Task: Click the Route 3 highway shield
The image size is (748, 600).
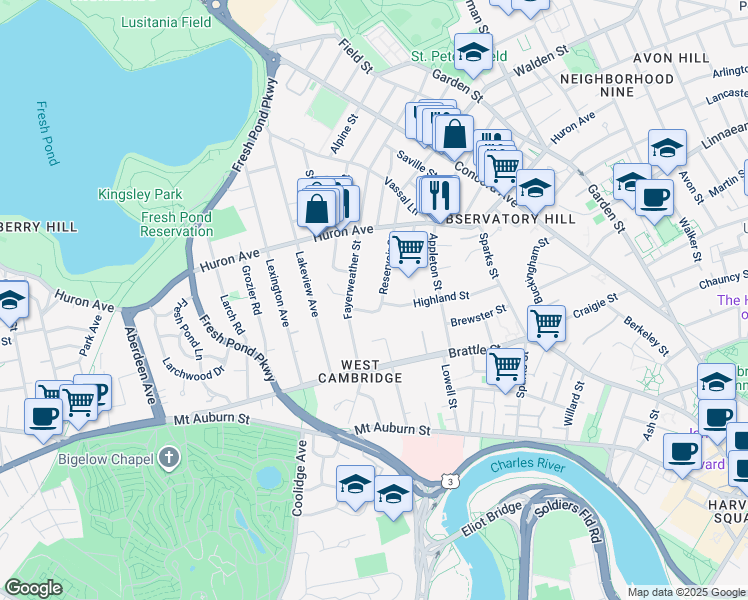Action: click(452, 483)
